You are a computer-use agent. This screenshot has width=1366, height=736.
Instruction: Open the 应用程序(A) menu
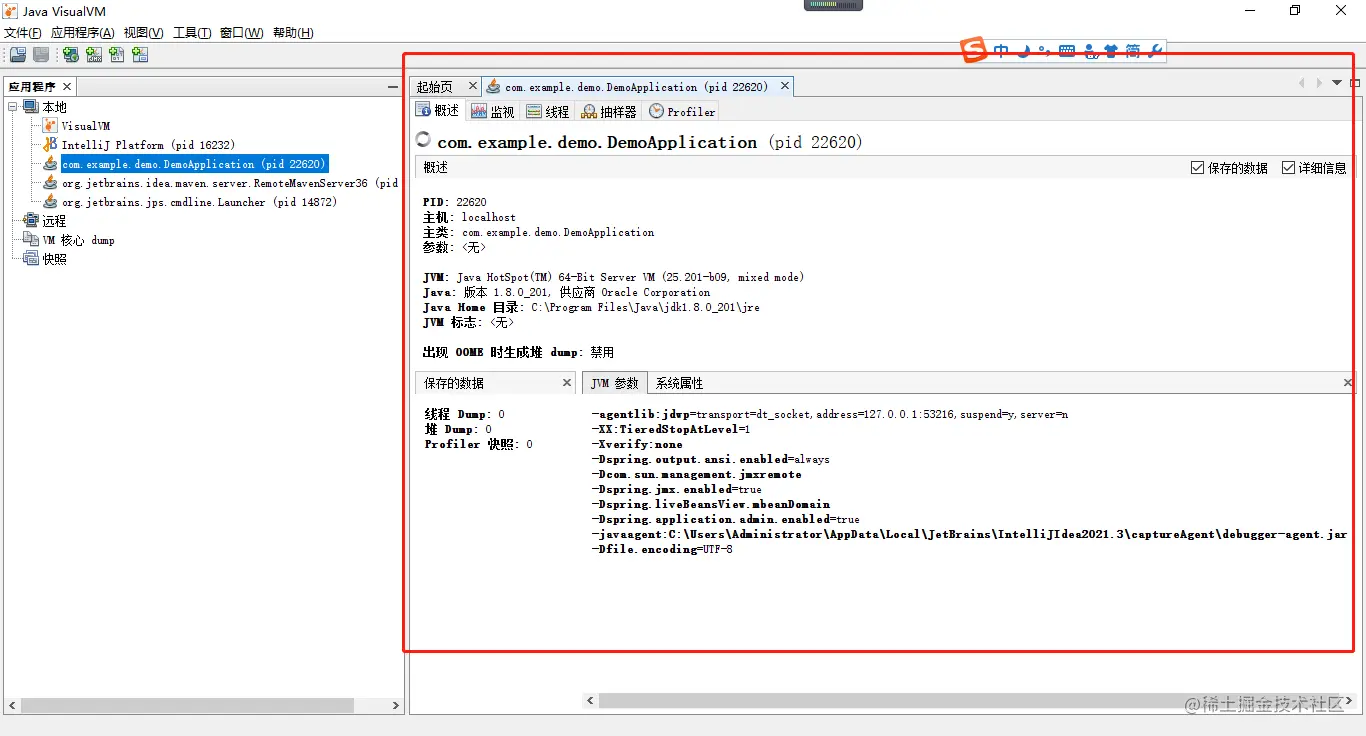(x=82, y=33)
